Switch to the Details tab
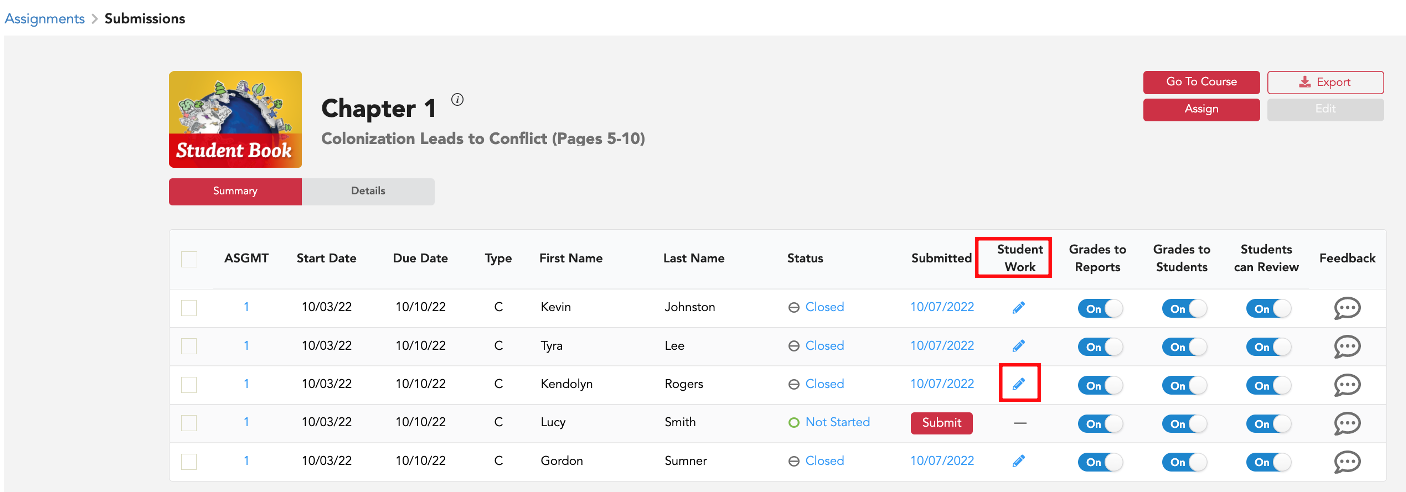This screenshot has height=492, width=1406. 368,191
